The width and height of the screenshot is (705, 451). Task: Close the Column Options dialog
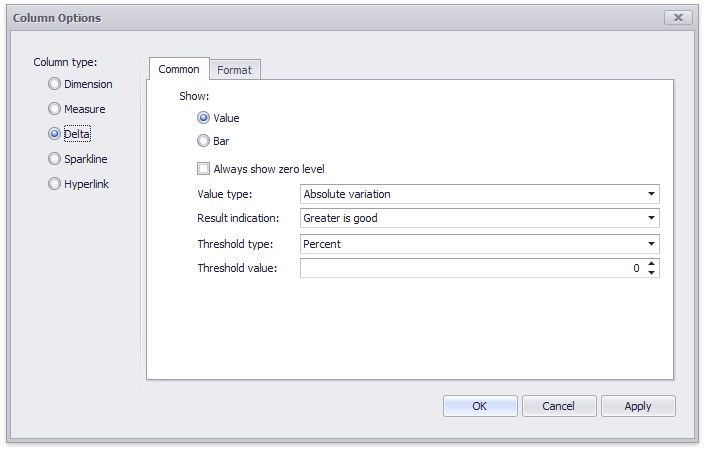tap(678, 18)
